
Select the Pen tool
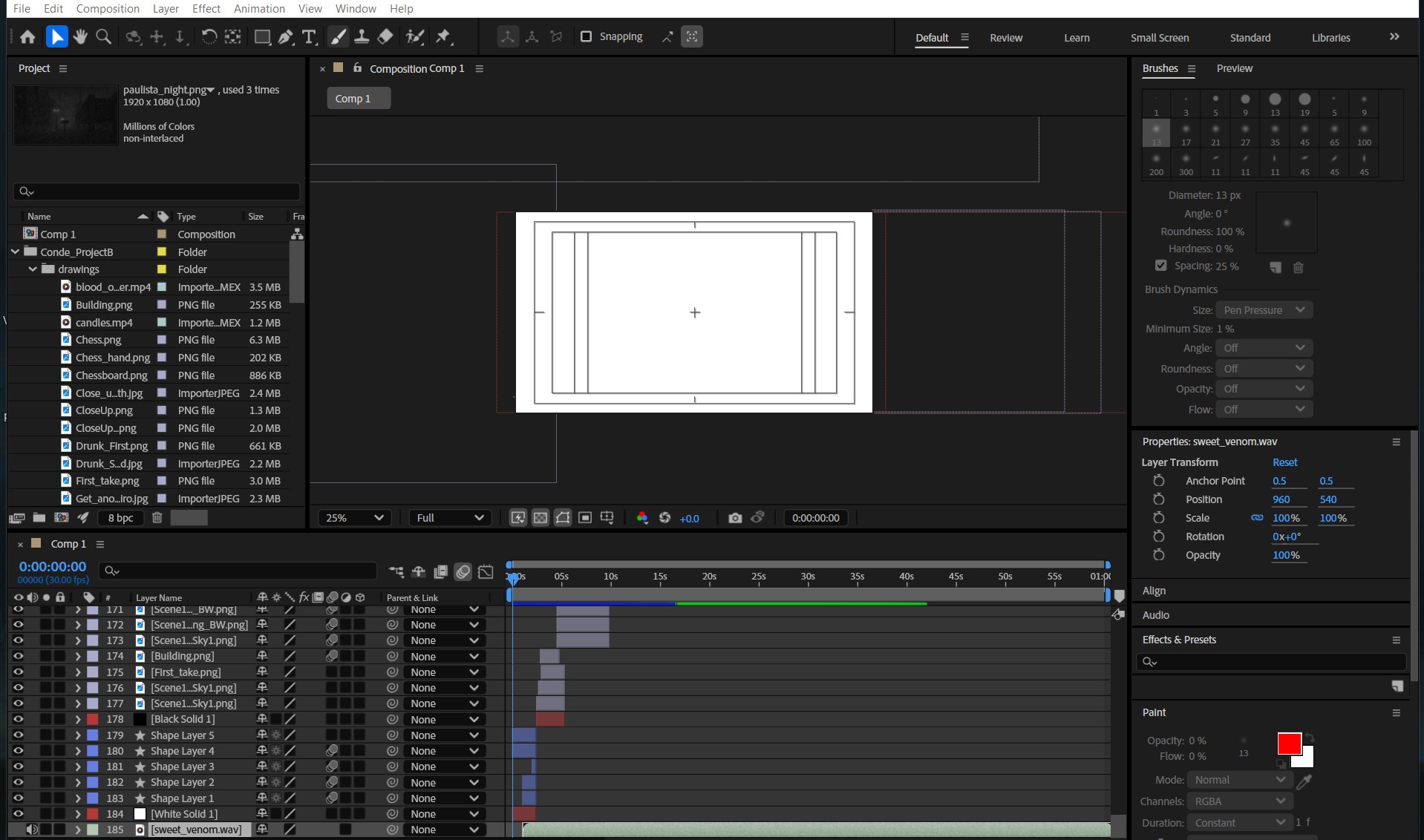click(286, 36)
